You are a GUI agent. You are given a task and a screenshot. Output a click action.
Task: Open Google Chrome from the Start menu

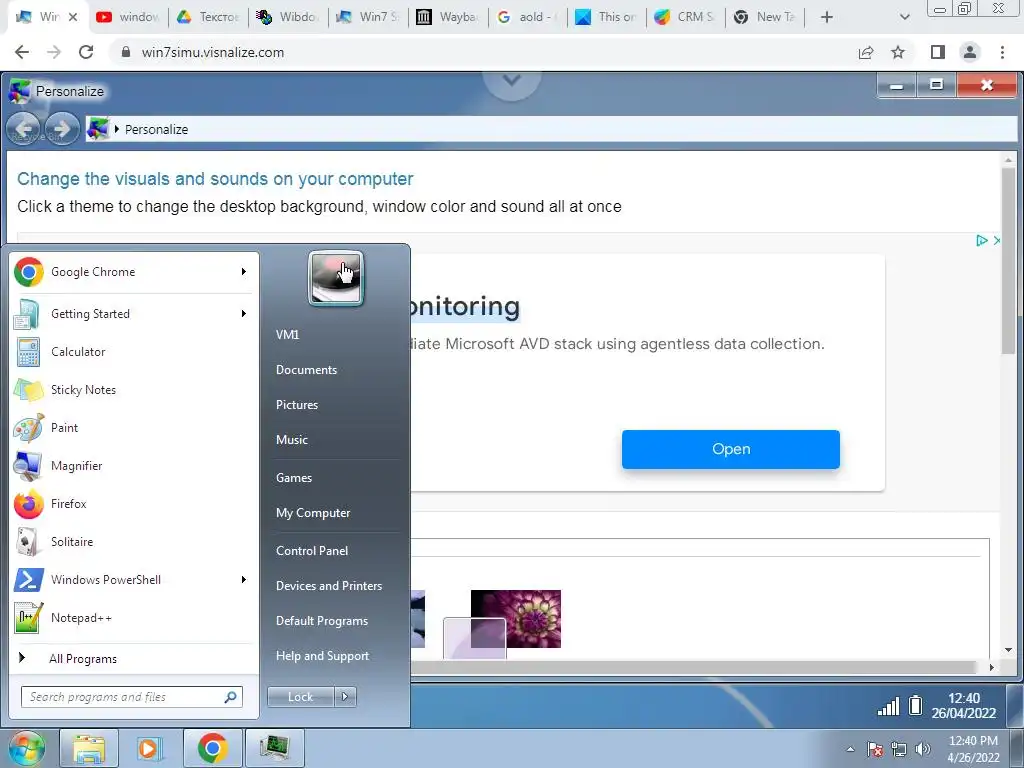134,272
